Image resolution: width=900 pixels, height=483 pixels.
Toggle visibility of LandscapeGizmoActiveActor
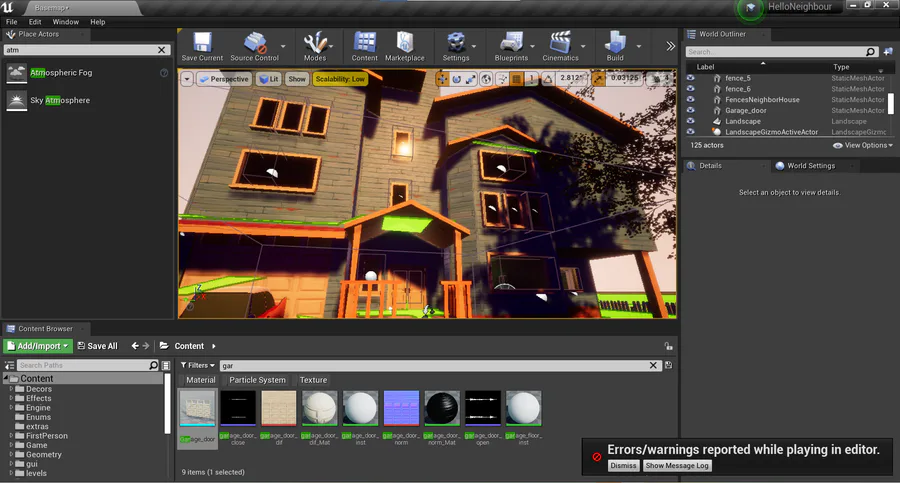click(x=690, y=132)
